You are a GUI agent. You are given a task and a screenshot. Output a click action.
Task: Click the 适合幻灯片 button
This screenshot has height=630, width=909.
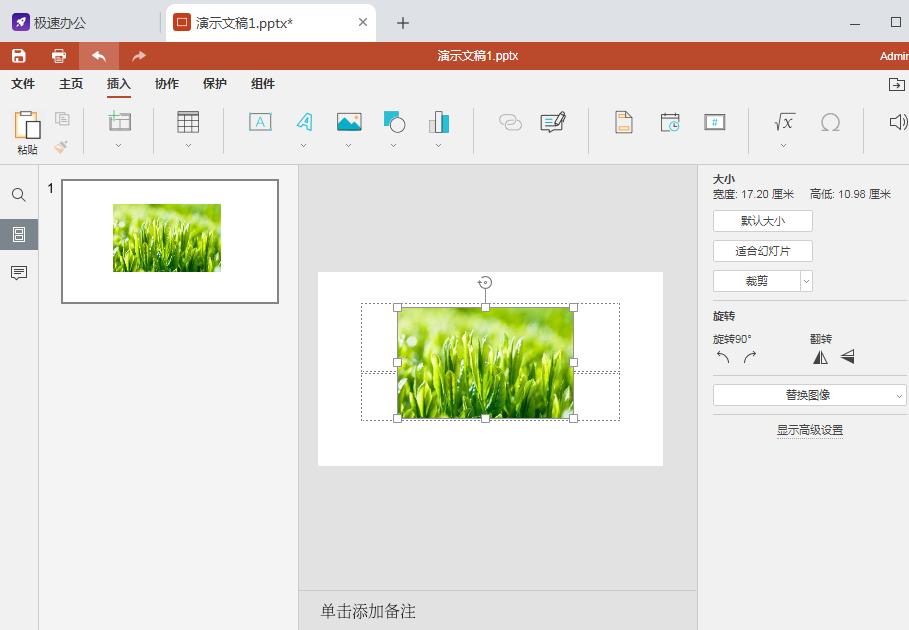tap(762, 251)
